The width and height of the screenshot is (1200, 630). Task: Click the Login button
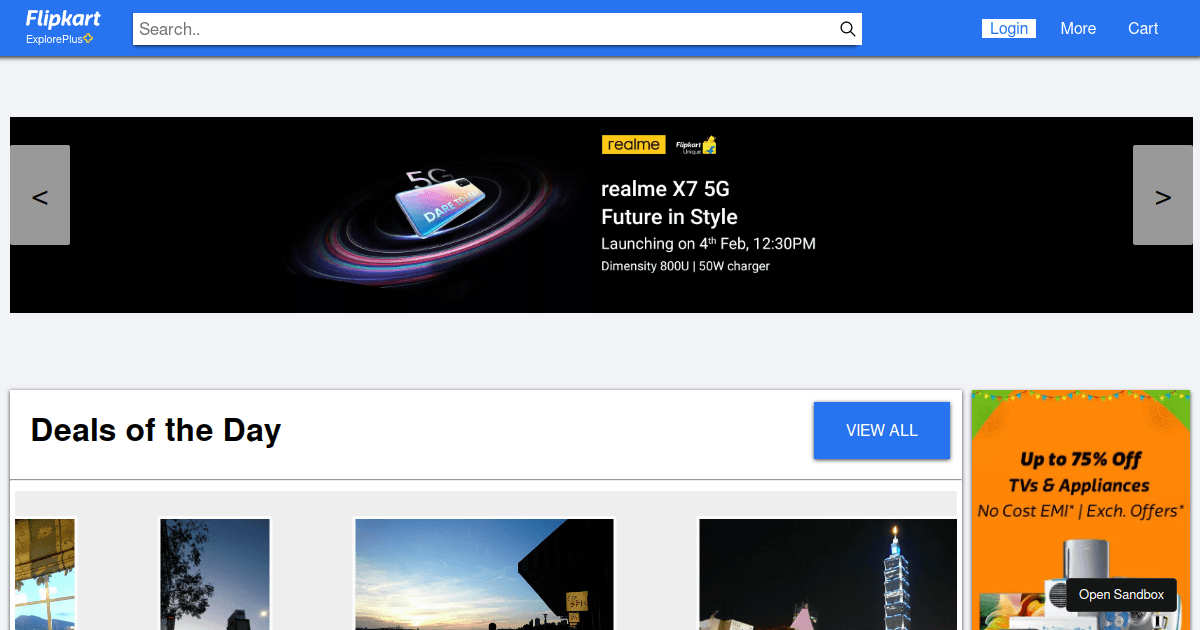click(1008, 28)
